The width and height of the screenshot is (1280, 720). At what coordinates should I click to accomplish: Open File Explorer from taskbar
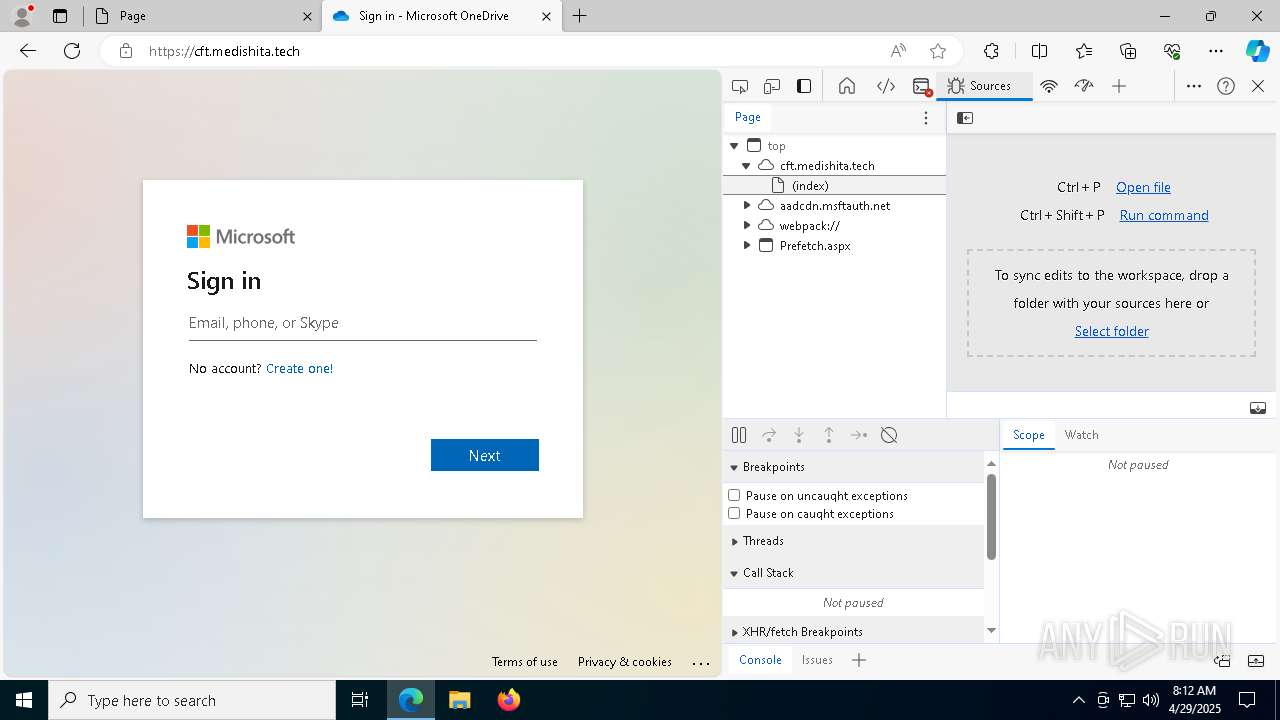click(x=459, y=700)
